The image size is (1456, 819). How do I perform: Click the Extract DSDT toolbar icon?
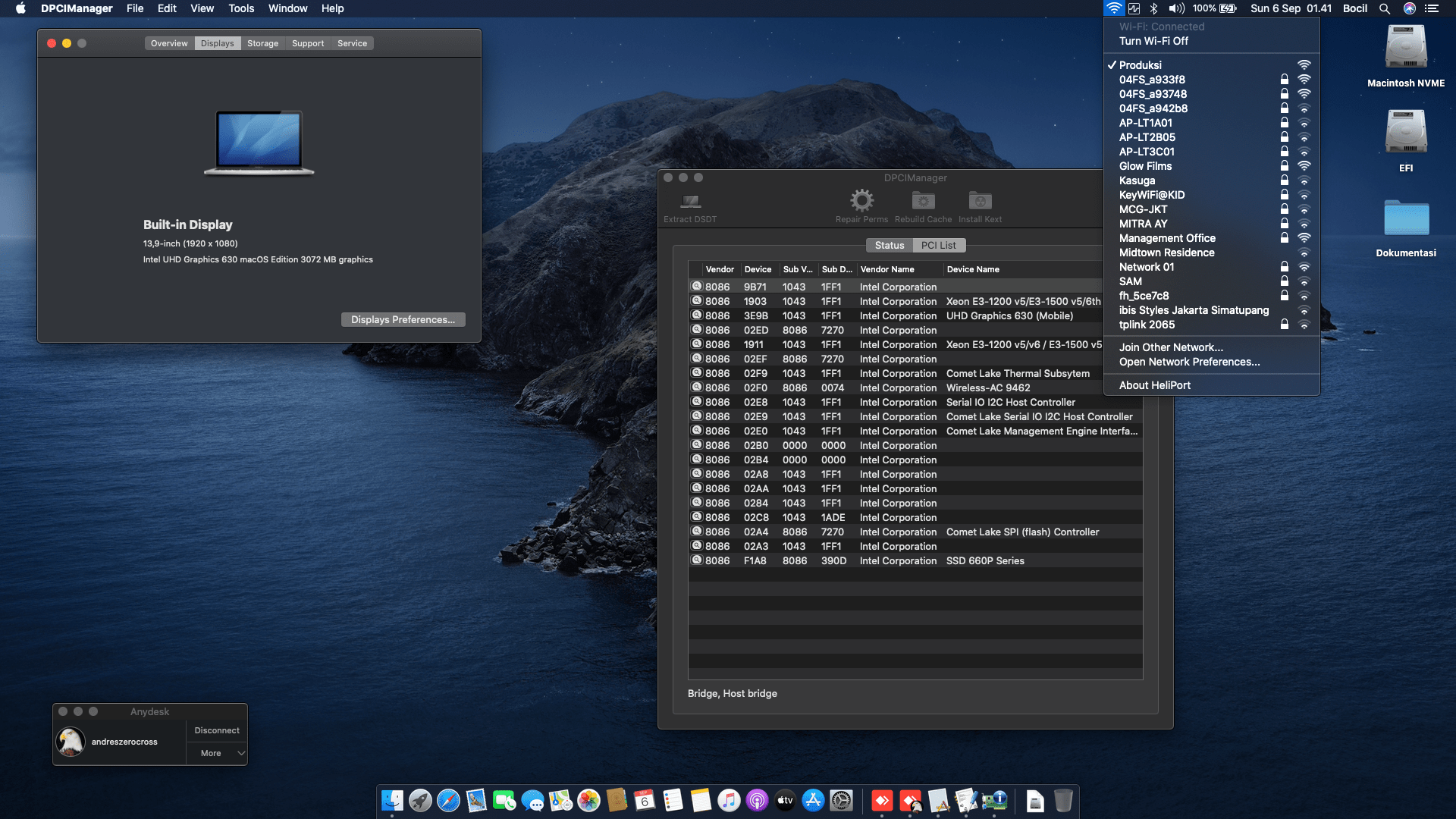pos(690,201)
